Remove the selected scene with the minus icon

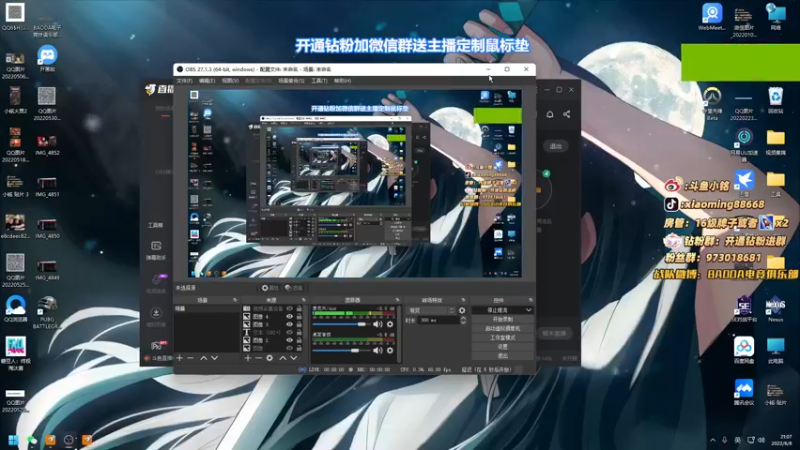click(190, 358)
